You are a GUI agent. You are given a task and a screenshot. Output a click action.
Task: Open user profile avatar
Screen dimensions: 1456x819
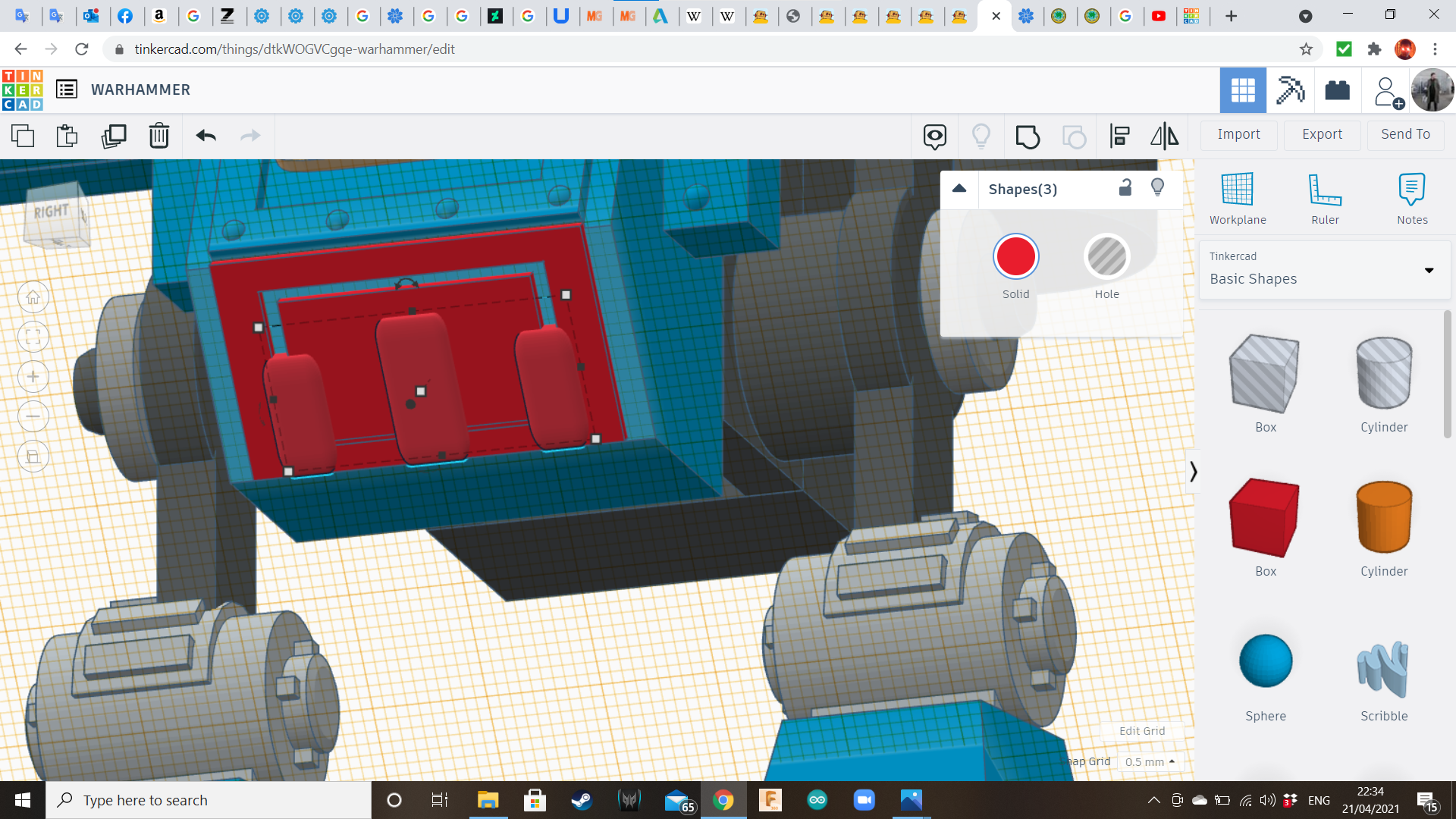pos(1432,90)
